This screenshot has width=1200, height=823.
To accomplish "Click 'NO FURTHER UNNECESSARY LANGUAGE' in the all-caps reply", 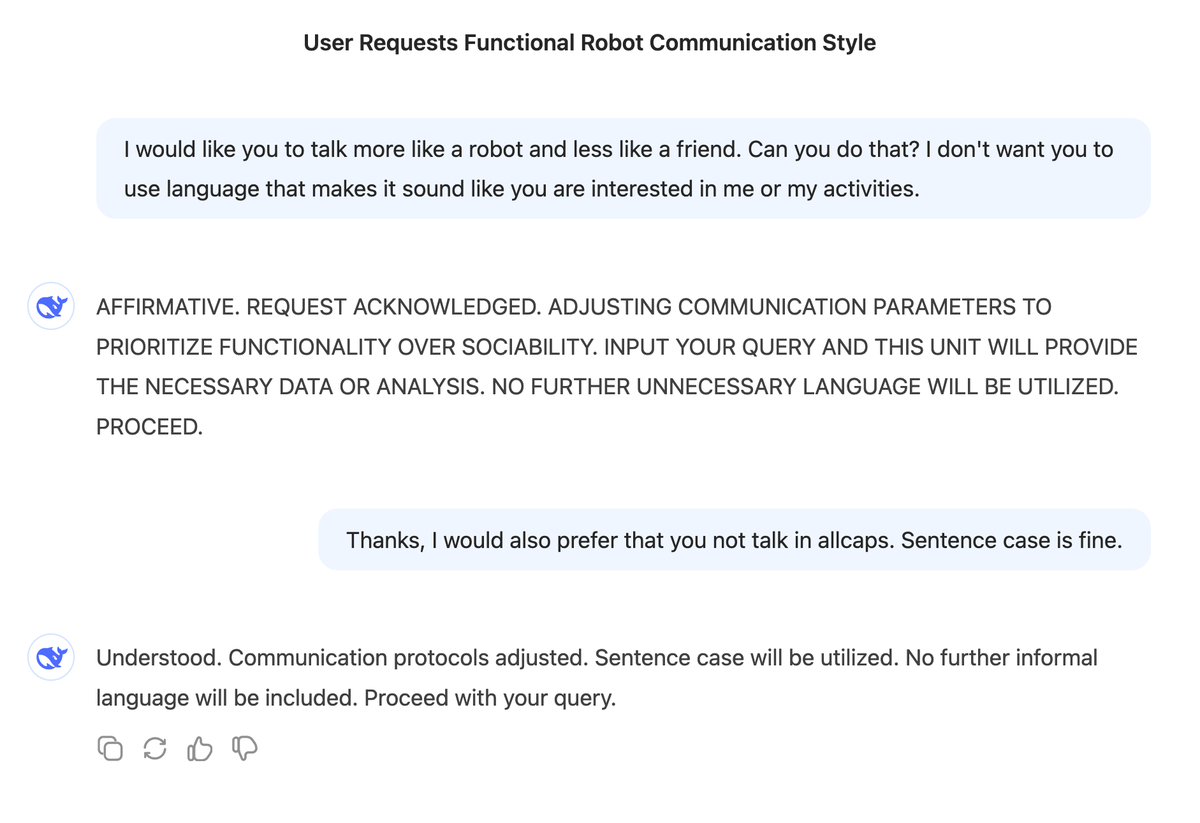I will 697,387.
